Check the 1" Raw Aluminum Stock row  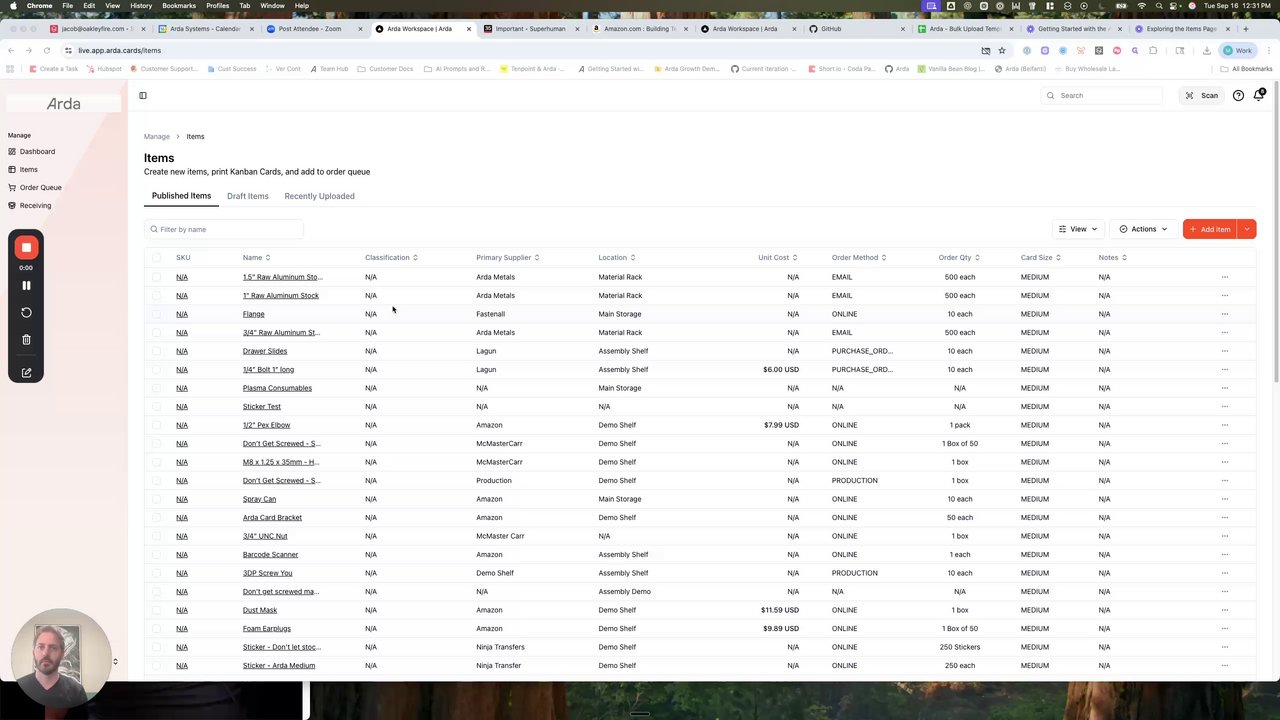pos(156,296)
